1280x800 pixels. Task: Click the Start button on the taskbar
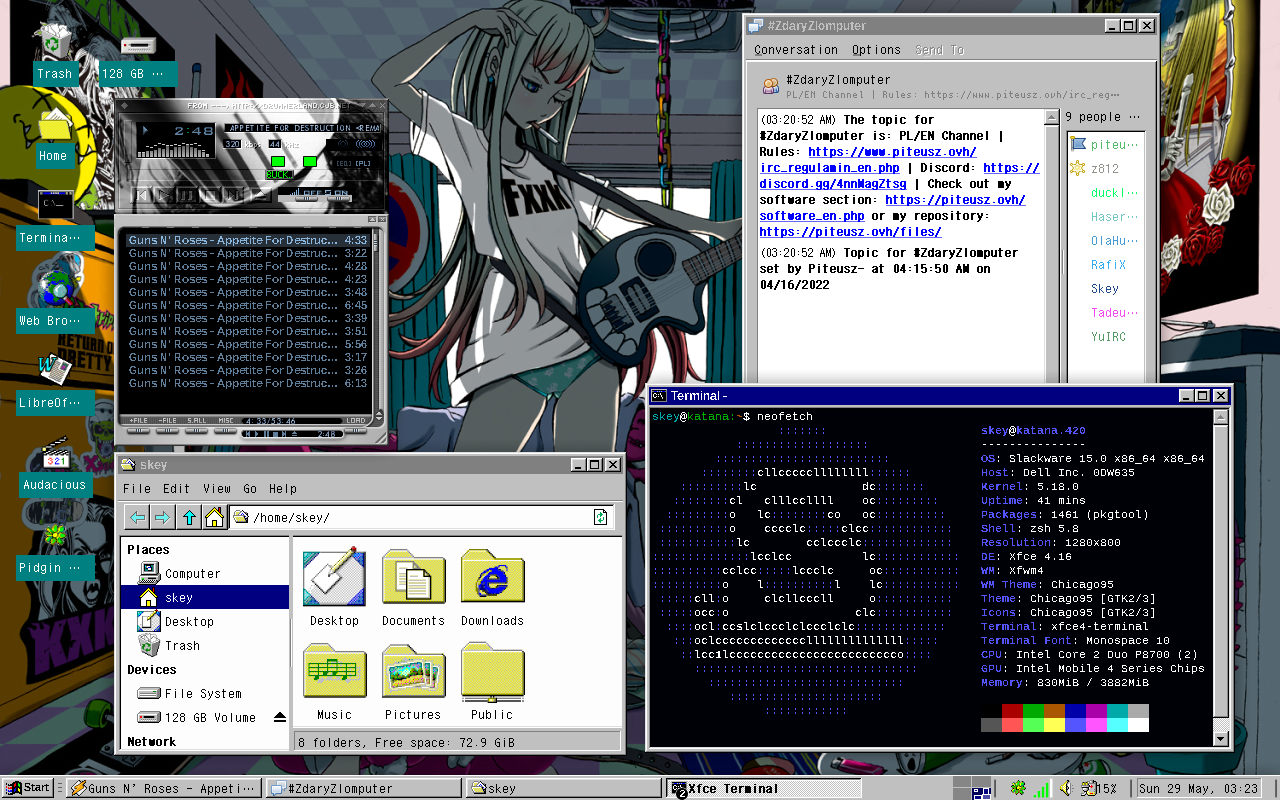tap(27, 788)
